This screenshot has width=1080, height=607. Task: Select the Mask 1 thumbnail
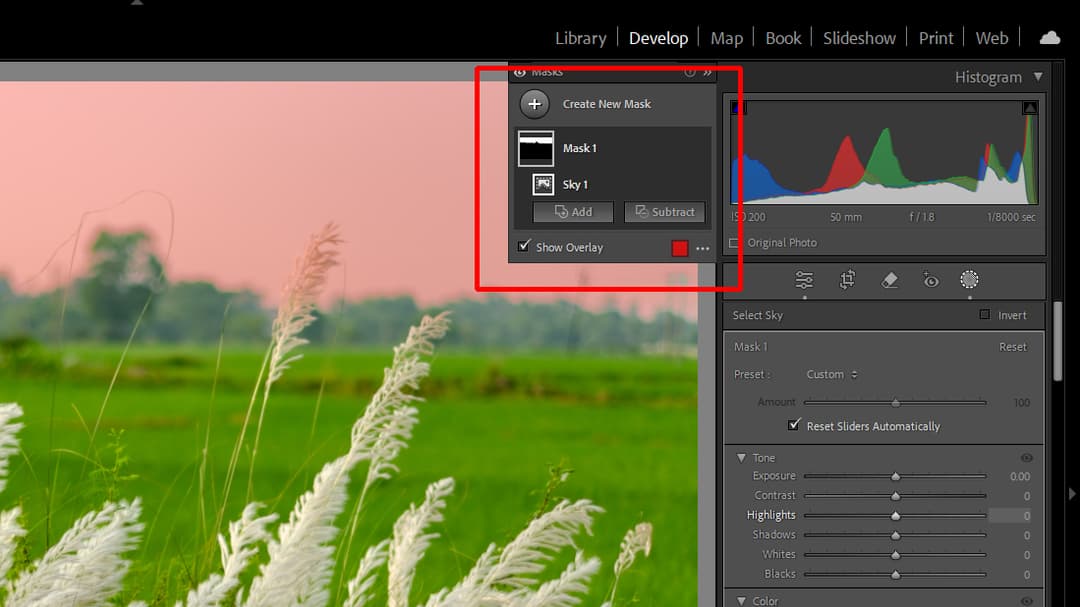coord(535,148)
